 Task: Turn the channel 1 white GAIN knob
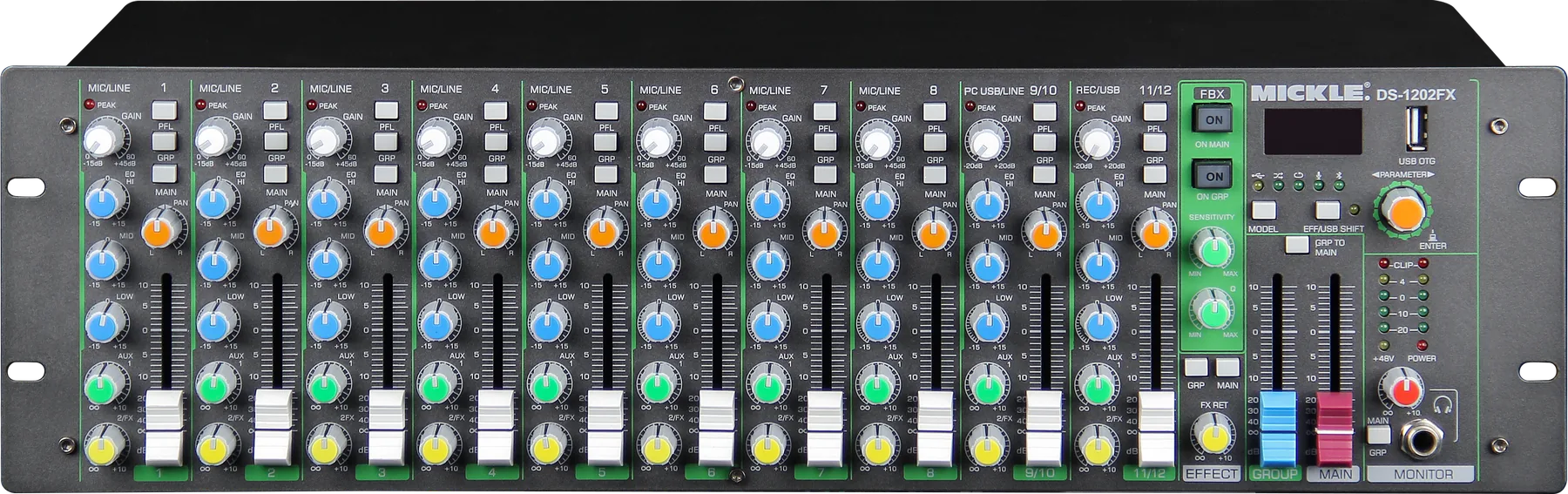coord(104,137)
